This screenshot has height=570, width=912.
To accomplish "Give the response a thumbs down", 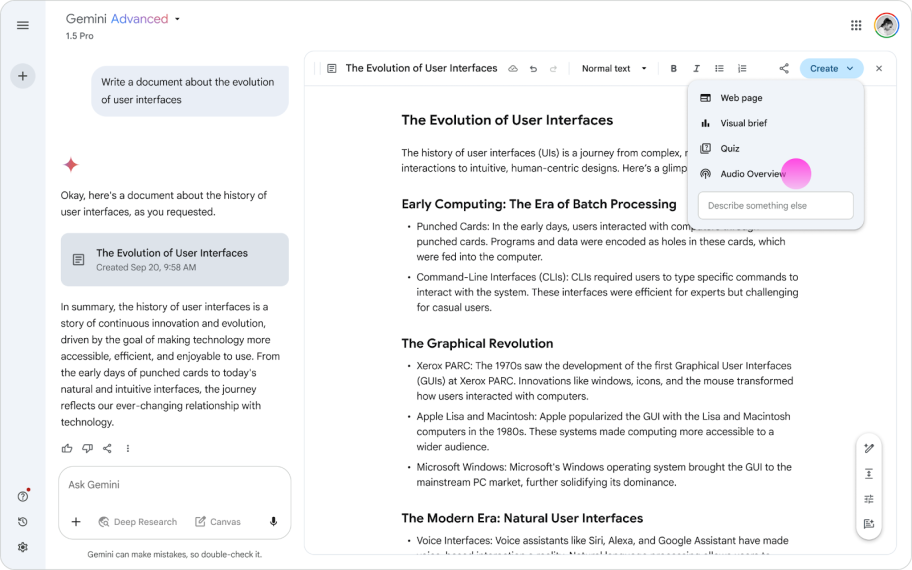I will (x=87, y=448).
